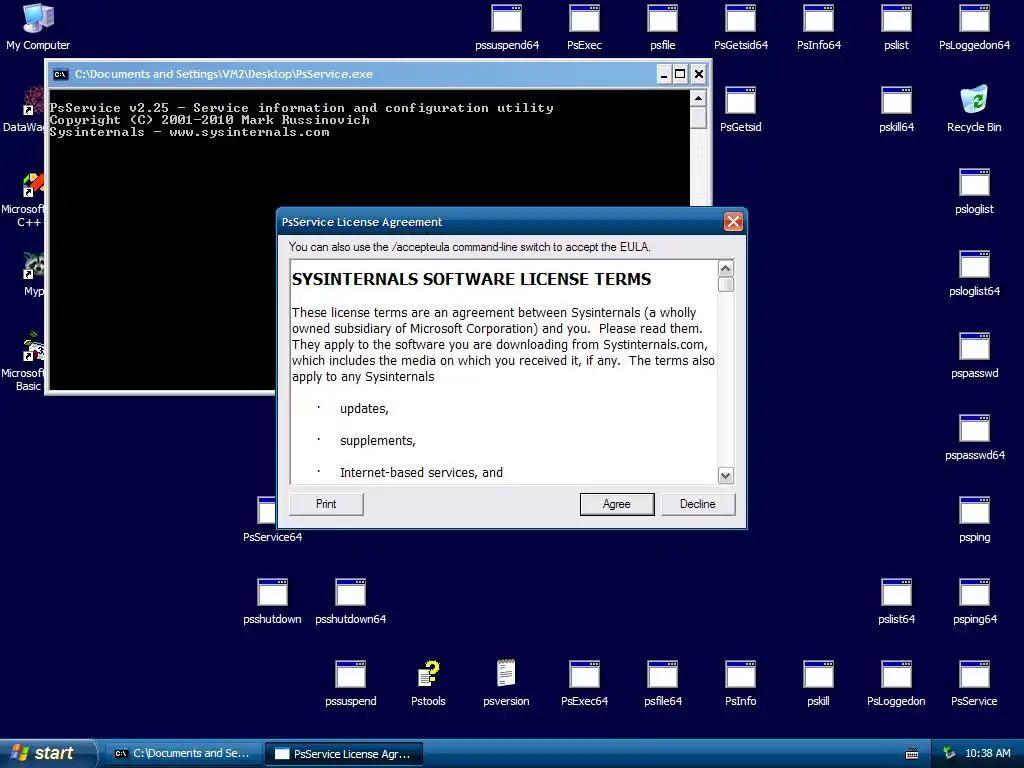Select the pspasswd64 desktop icon

(974, 438)
